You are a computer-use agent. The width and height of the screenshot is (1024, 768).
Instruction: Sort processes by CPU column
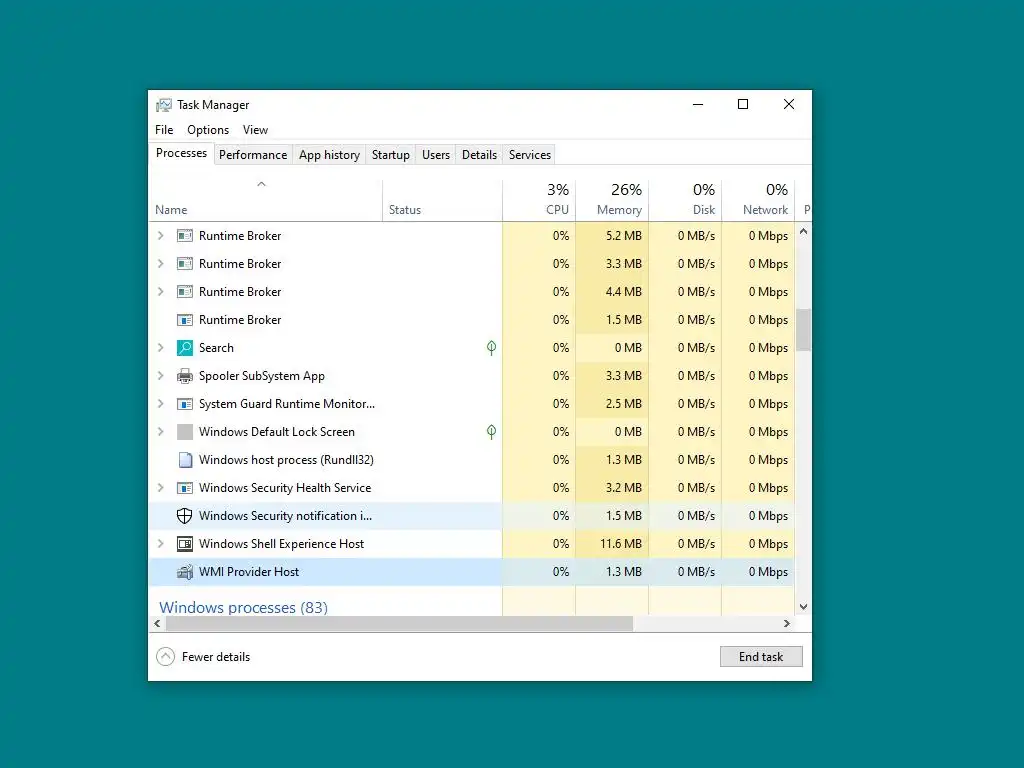539,200
